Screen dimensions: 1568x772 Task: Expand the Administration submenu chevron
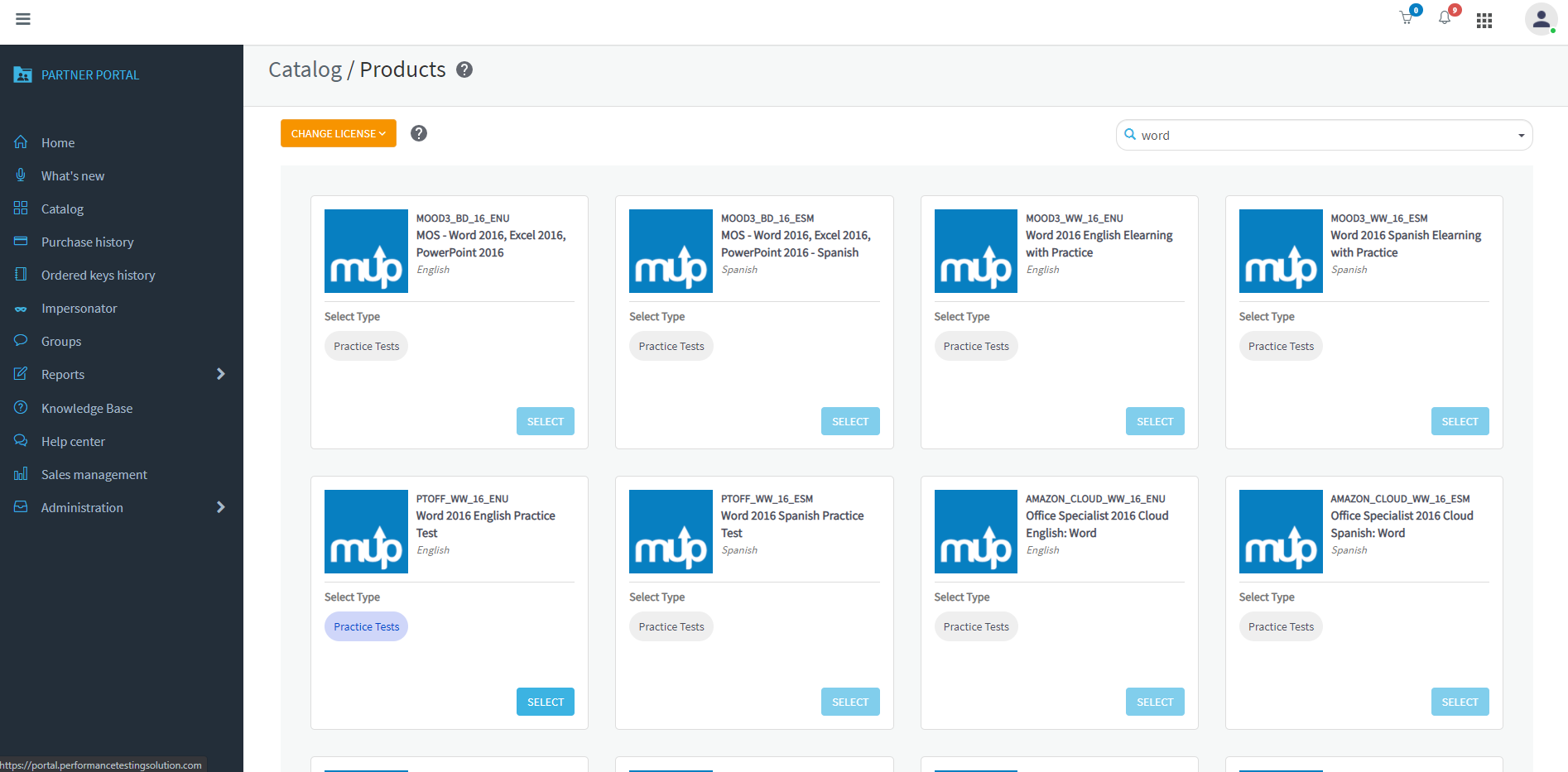pos(220,507)
